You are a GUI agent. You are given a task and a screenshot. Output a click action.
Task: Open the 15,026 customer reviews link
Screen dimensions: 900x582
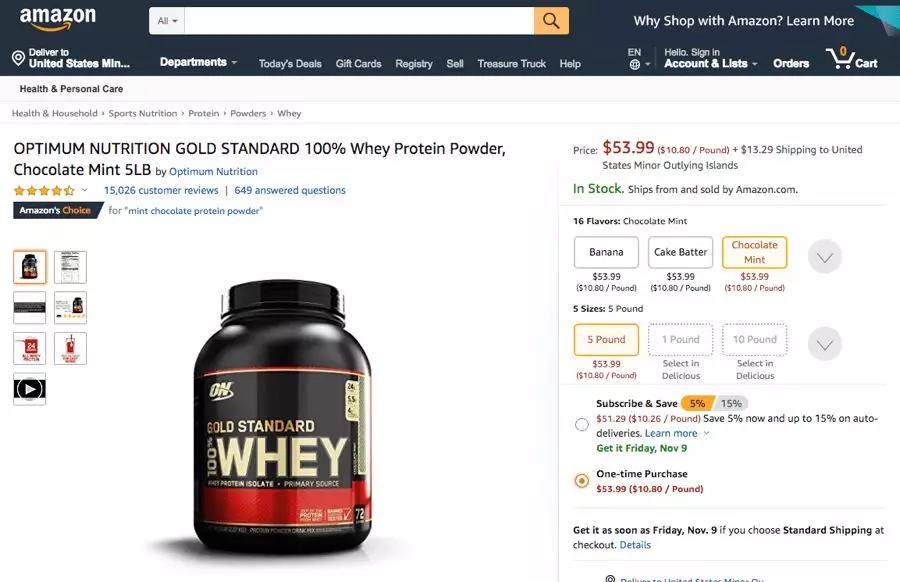(161, 190)
